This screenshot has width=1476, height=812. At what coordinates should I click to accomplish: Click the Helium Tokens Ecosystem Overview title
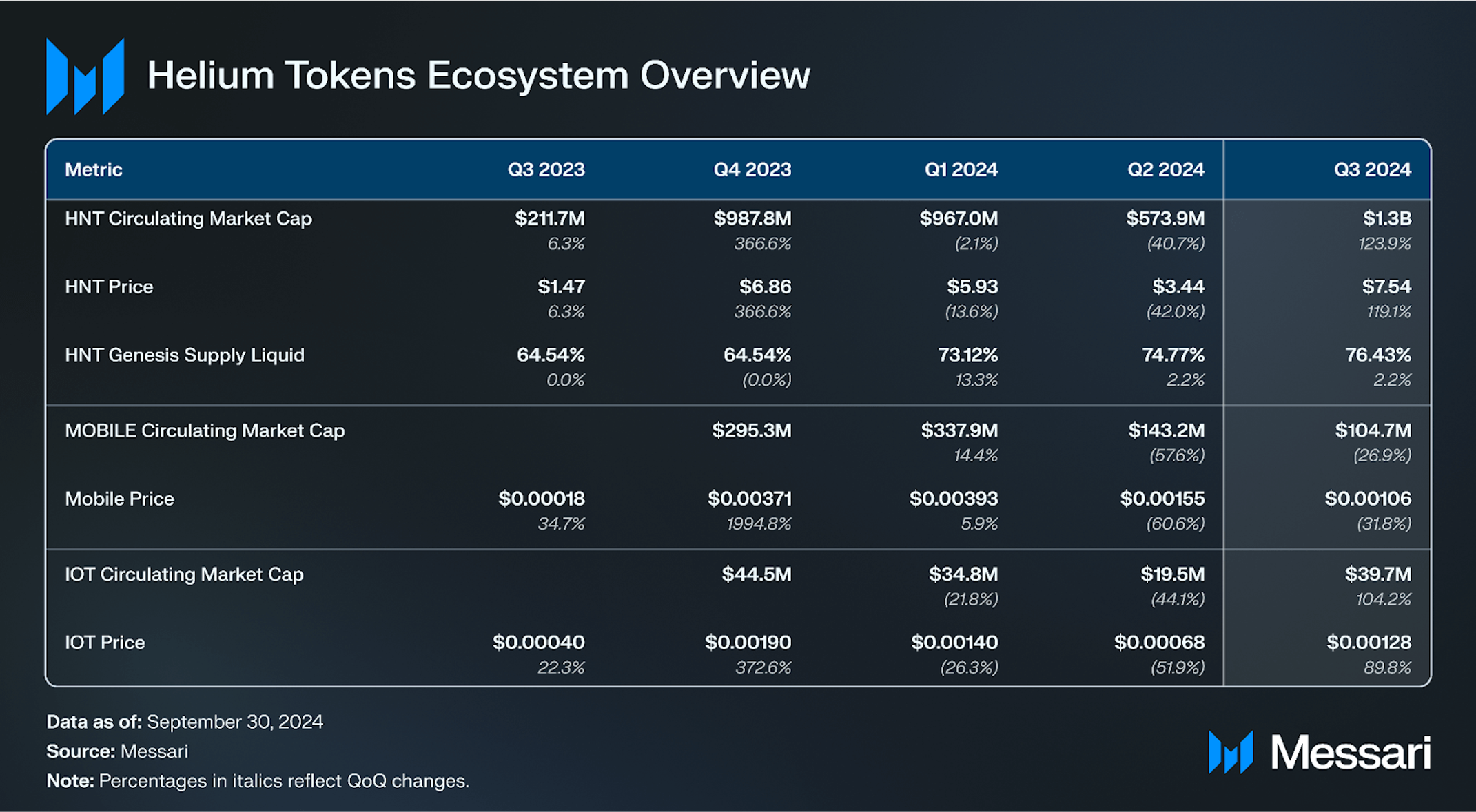pyautogui.click(x=479, y=75)
